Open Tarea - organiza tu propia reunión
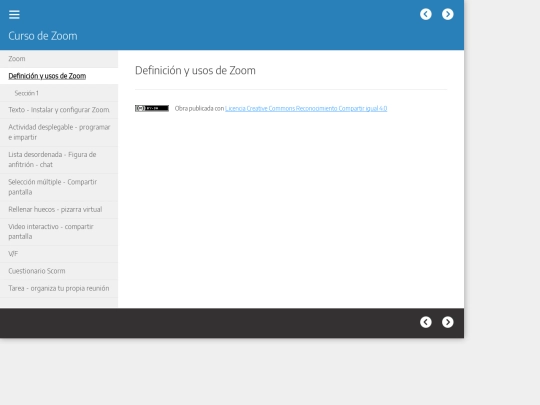The width and height of the screenshot is (540, 405). 59,289
